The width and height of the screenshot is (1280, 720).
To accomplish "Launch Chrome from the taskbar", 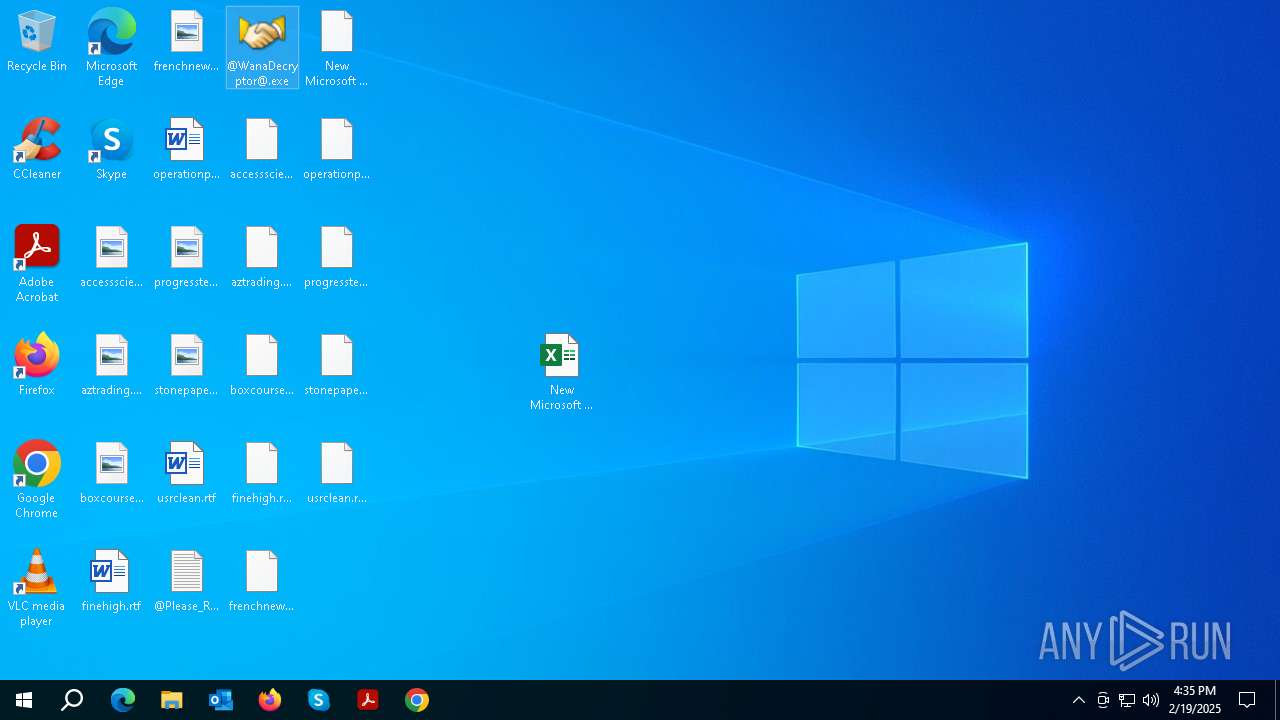I will [x=416, y=700].
